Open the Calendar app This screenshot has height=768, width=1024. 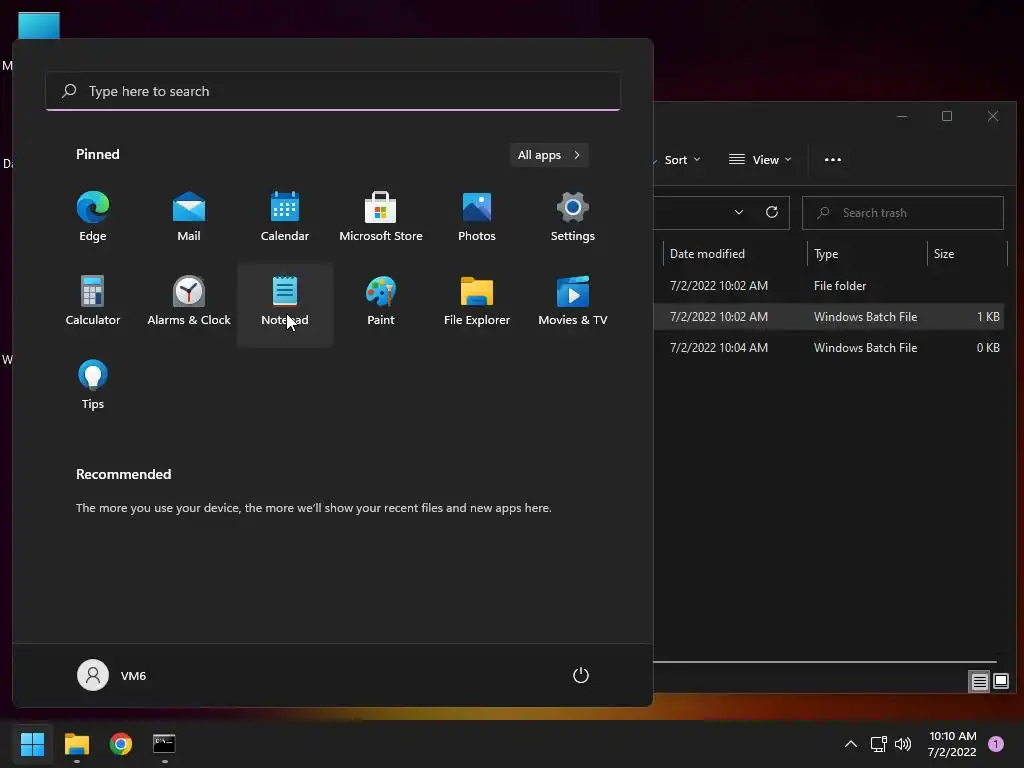point(285,217)
